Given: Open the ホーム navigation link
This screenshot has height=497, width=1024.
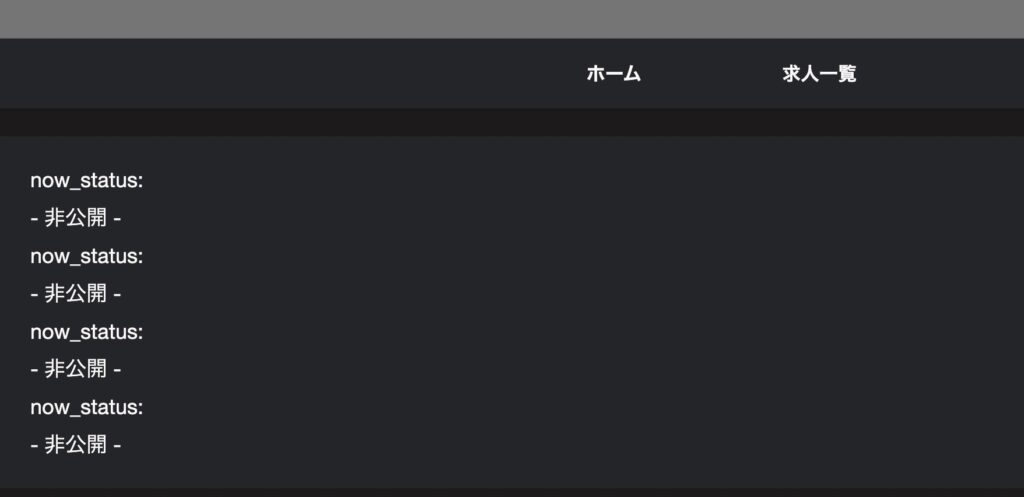Looking at the screenshot, I should 613,74.
